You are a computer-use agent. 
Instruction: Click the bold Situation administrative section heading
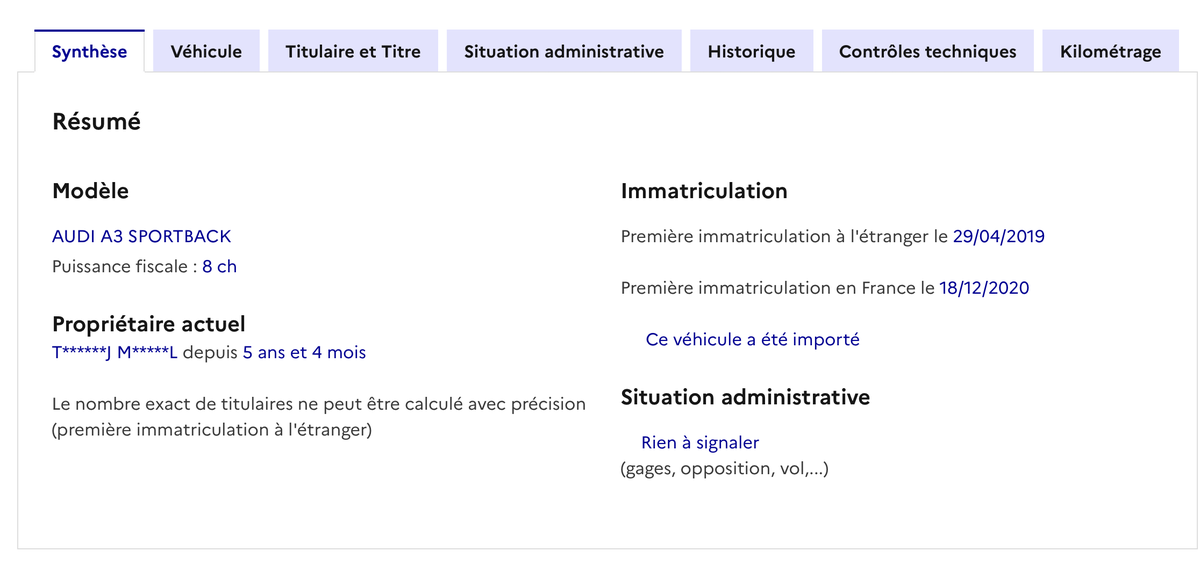coord(745,397)
